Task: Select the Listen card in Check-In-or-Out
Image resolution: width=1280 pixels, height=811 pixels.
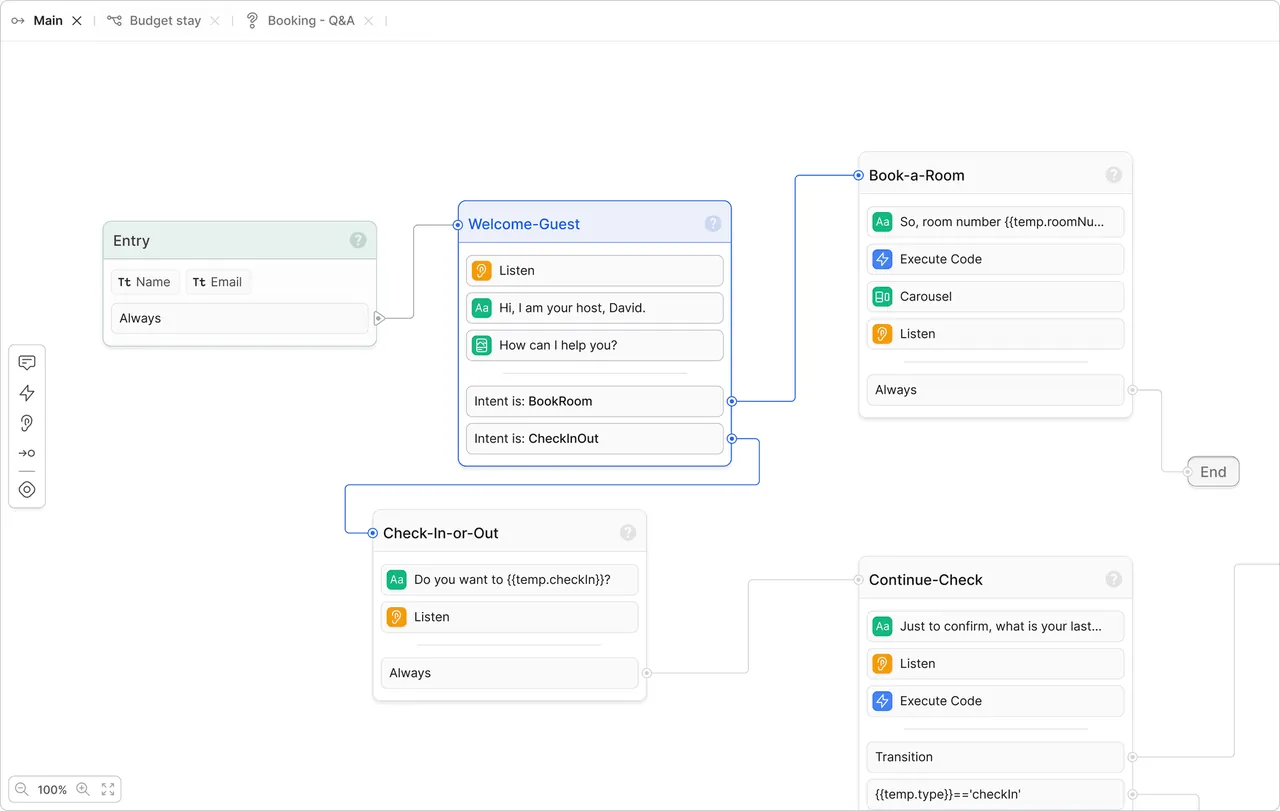Action: pyautogui.click(x=509, y=617)
